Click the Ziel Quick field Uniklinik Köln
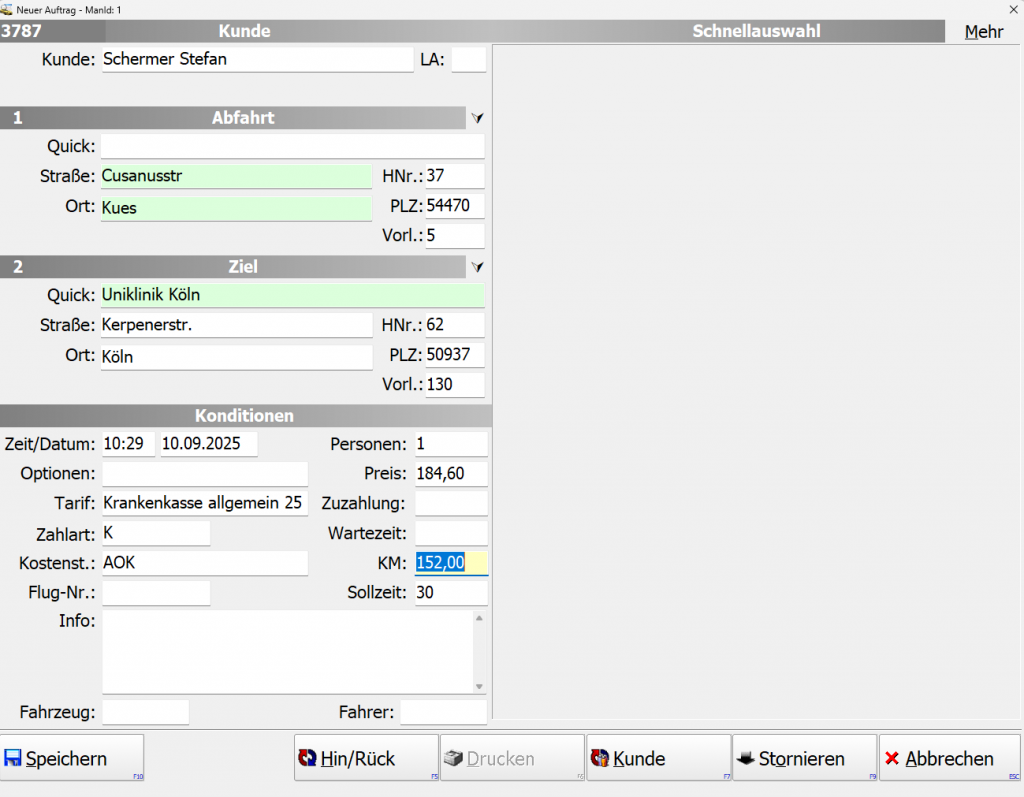The width and height of the screenshot is (1024, 797). tap(292, 295)
